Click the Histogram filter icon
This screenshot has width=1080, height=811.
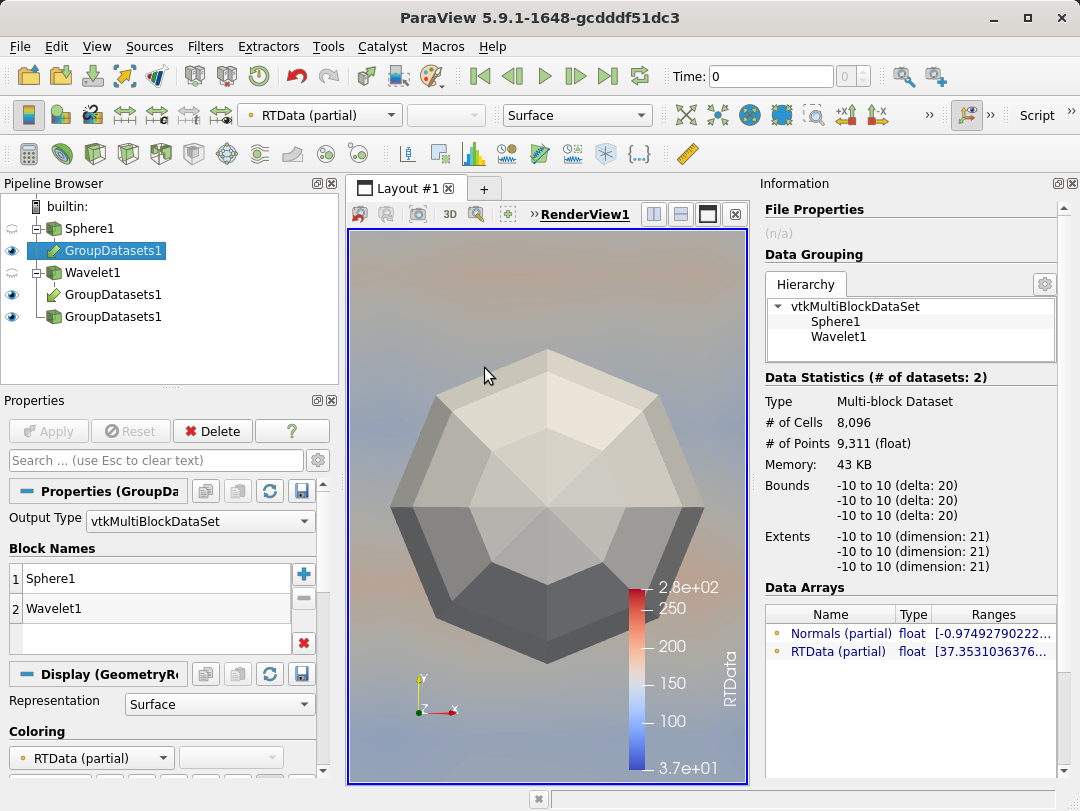tap(473, 154)
